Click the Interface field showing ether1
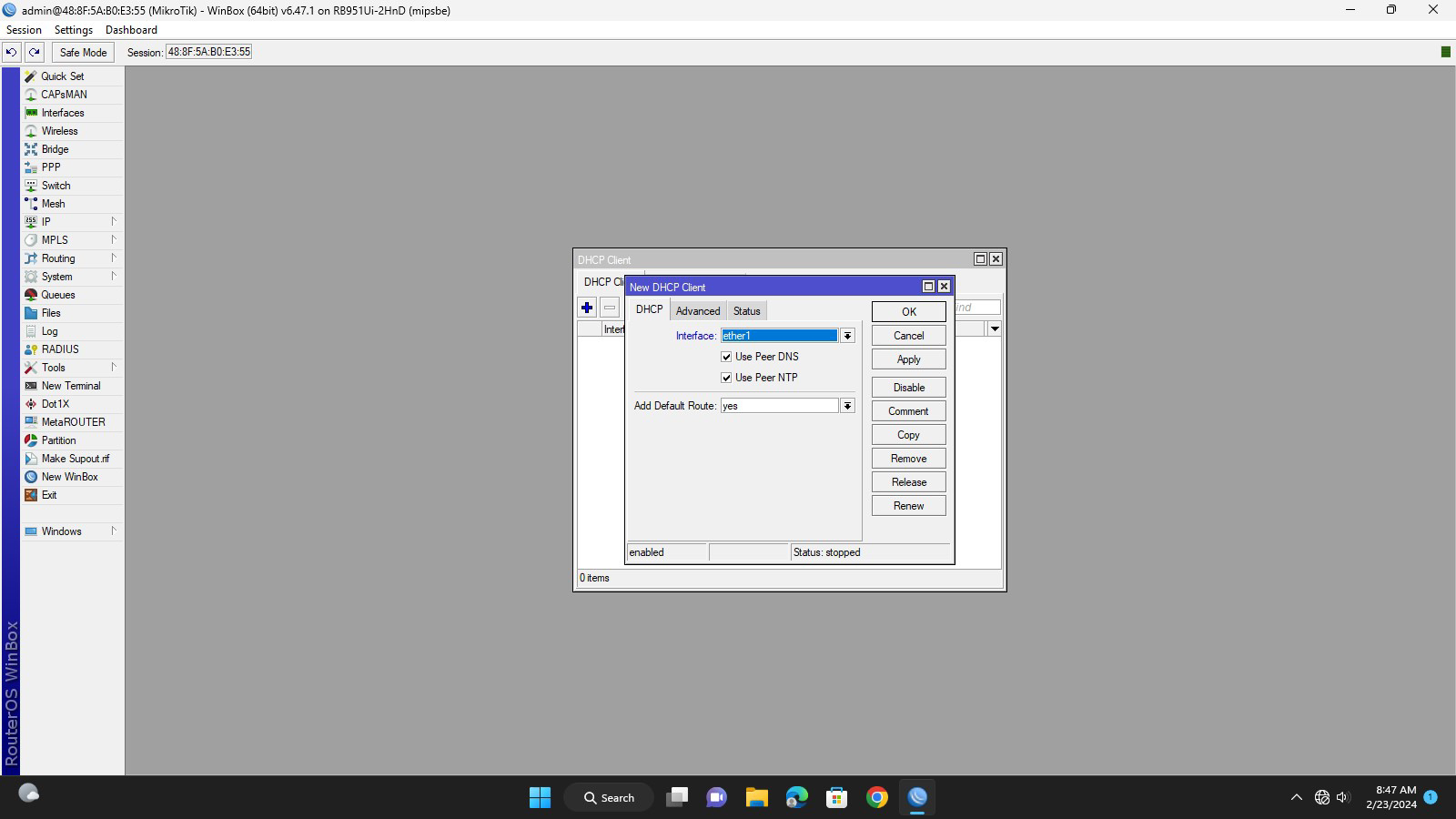This screenshot has width=1456, height=819. 779,336
